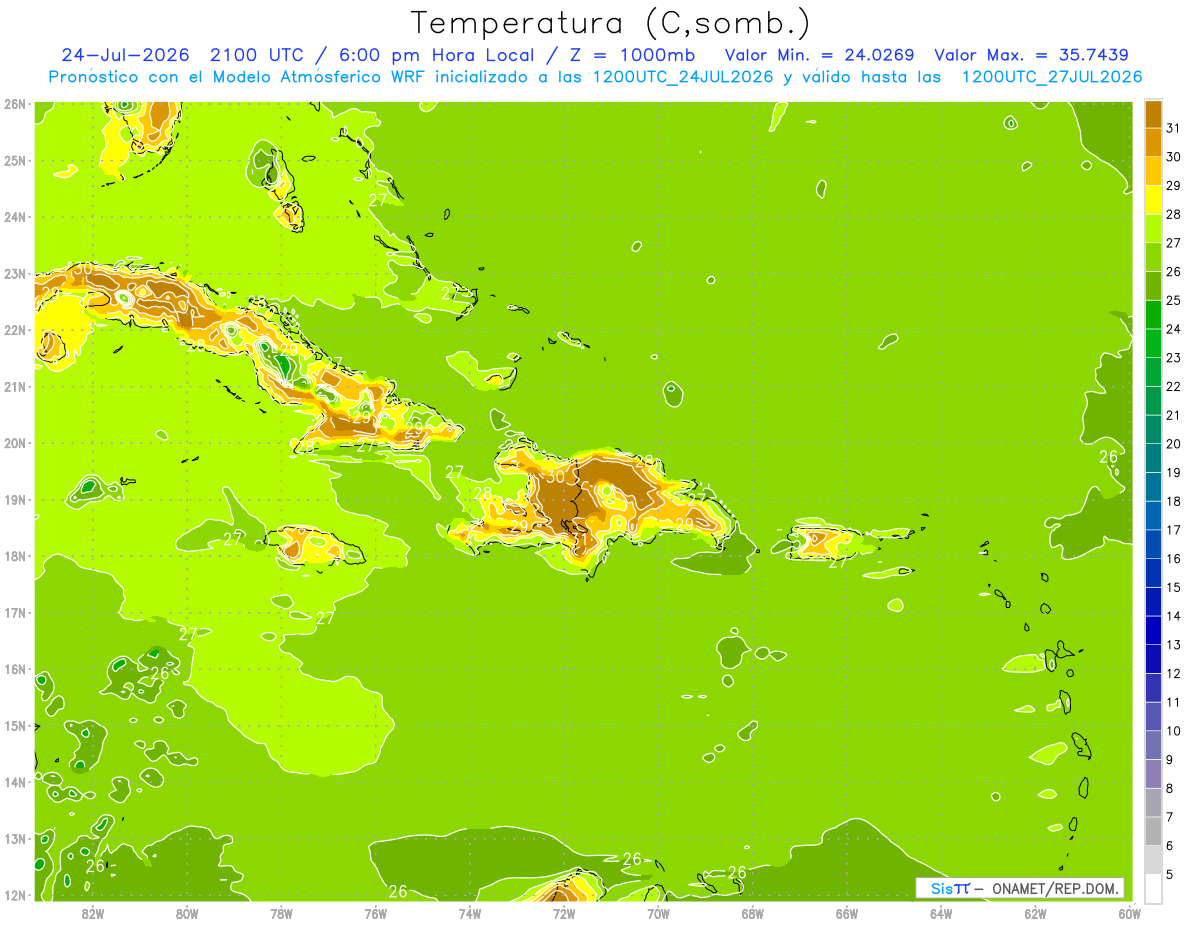Click the 74W longitude axis label
The height and width of the screenshot is (927, 1200).
click(x=469, y=913)
